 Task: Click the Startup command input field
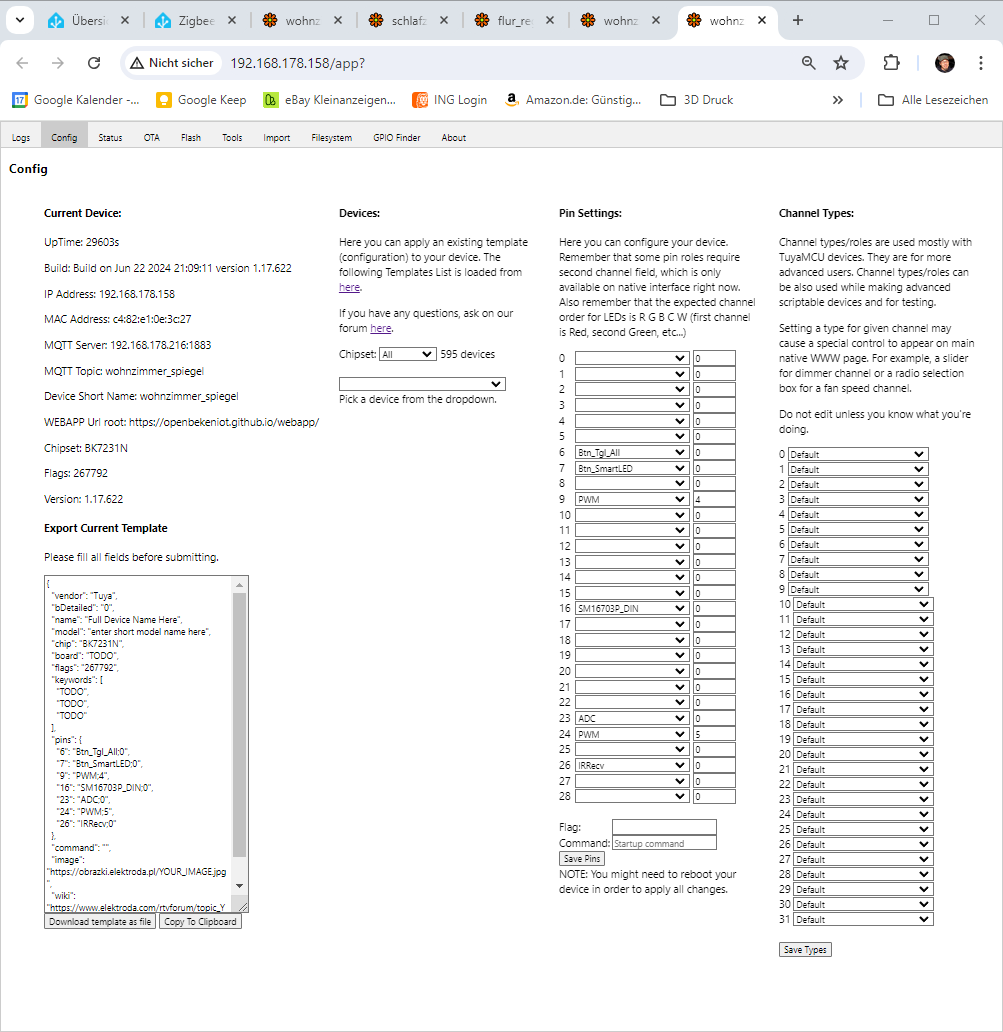point(664,843)
